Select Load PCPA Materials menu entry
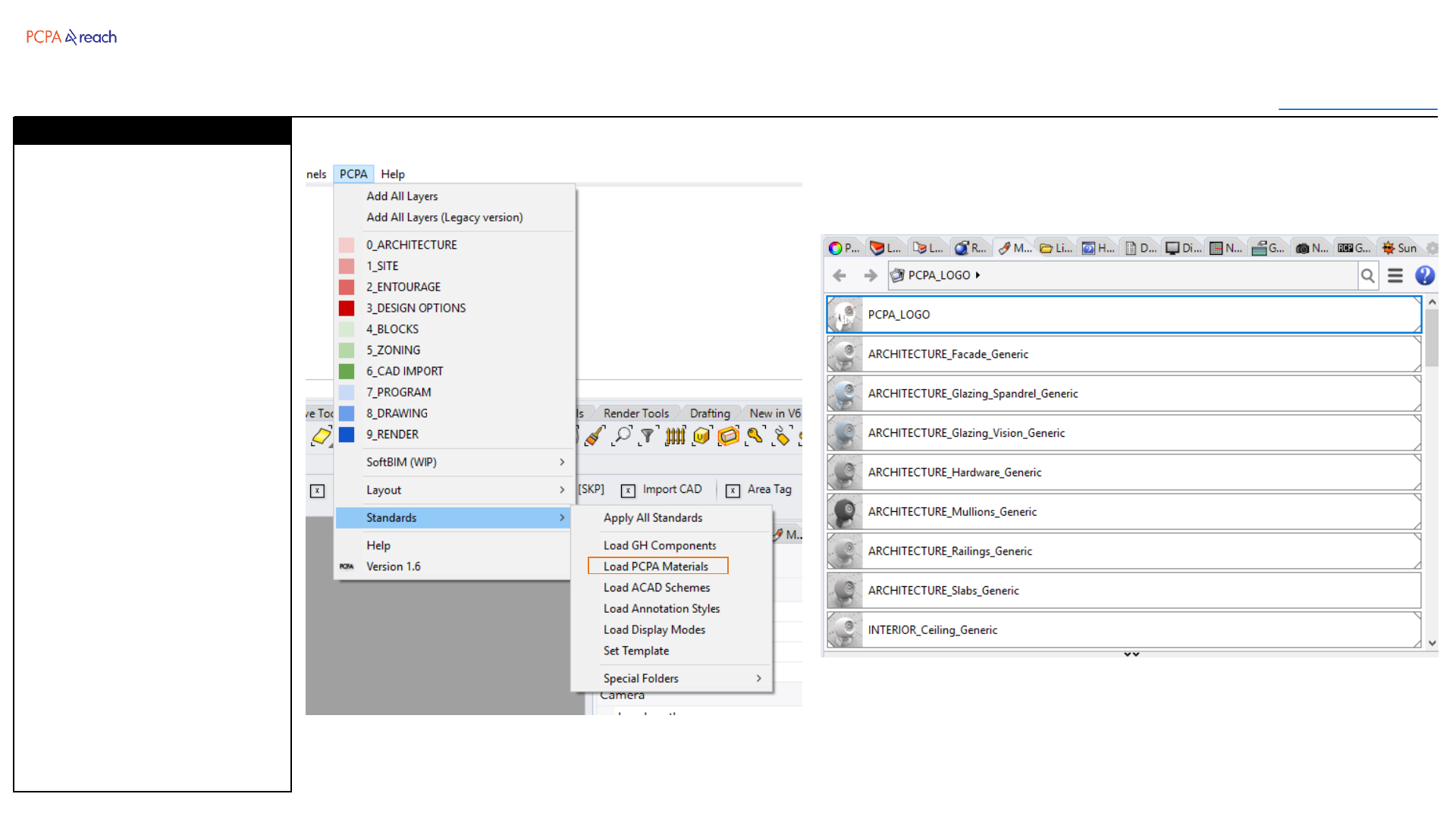Screen dimensions: 1456x819 click(656, 566)
